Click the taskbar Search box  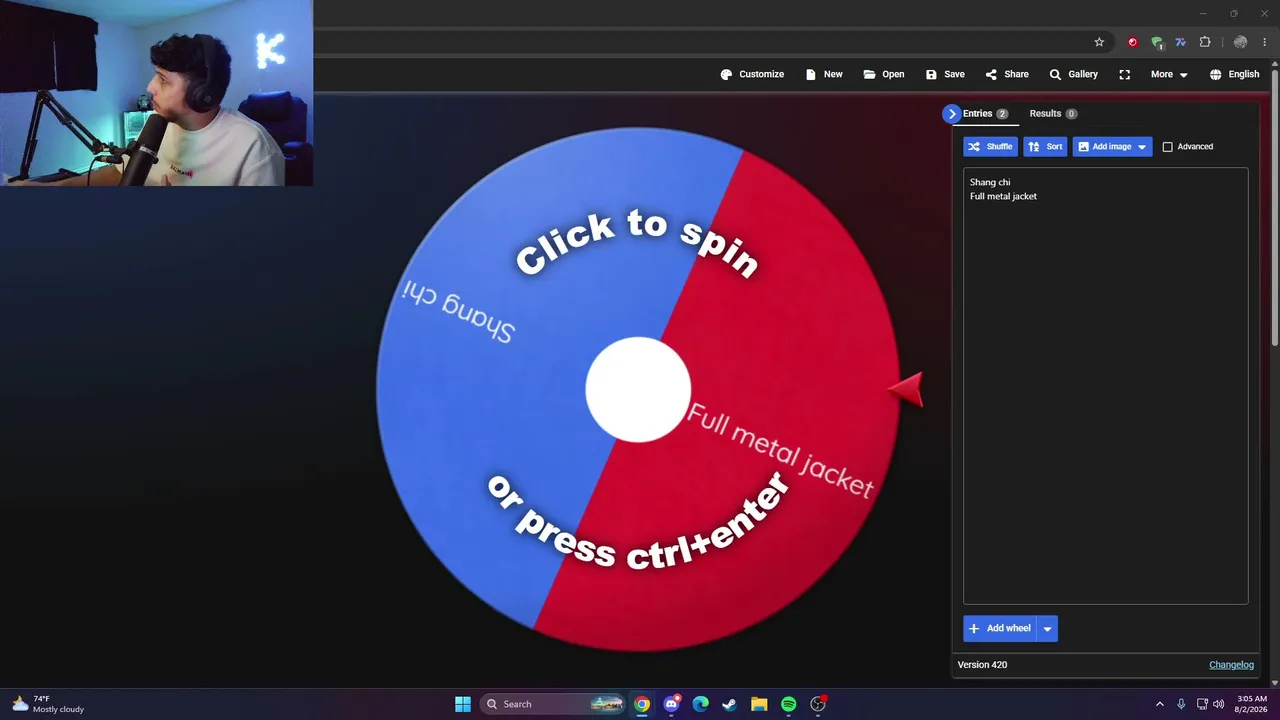tap(553, 704)
